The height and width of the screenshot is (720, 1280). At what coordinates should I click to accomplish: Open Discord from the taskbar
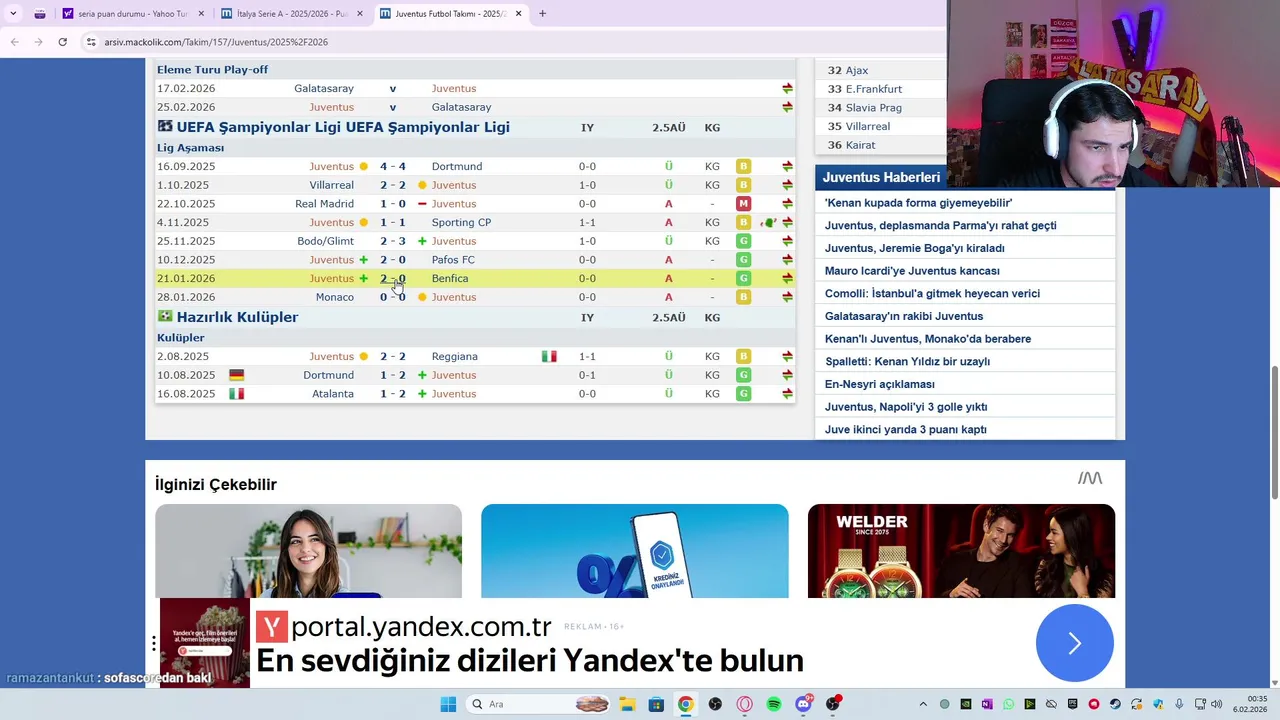pos(804,704)
